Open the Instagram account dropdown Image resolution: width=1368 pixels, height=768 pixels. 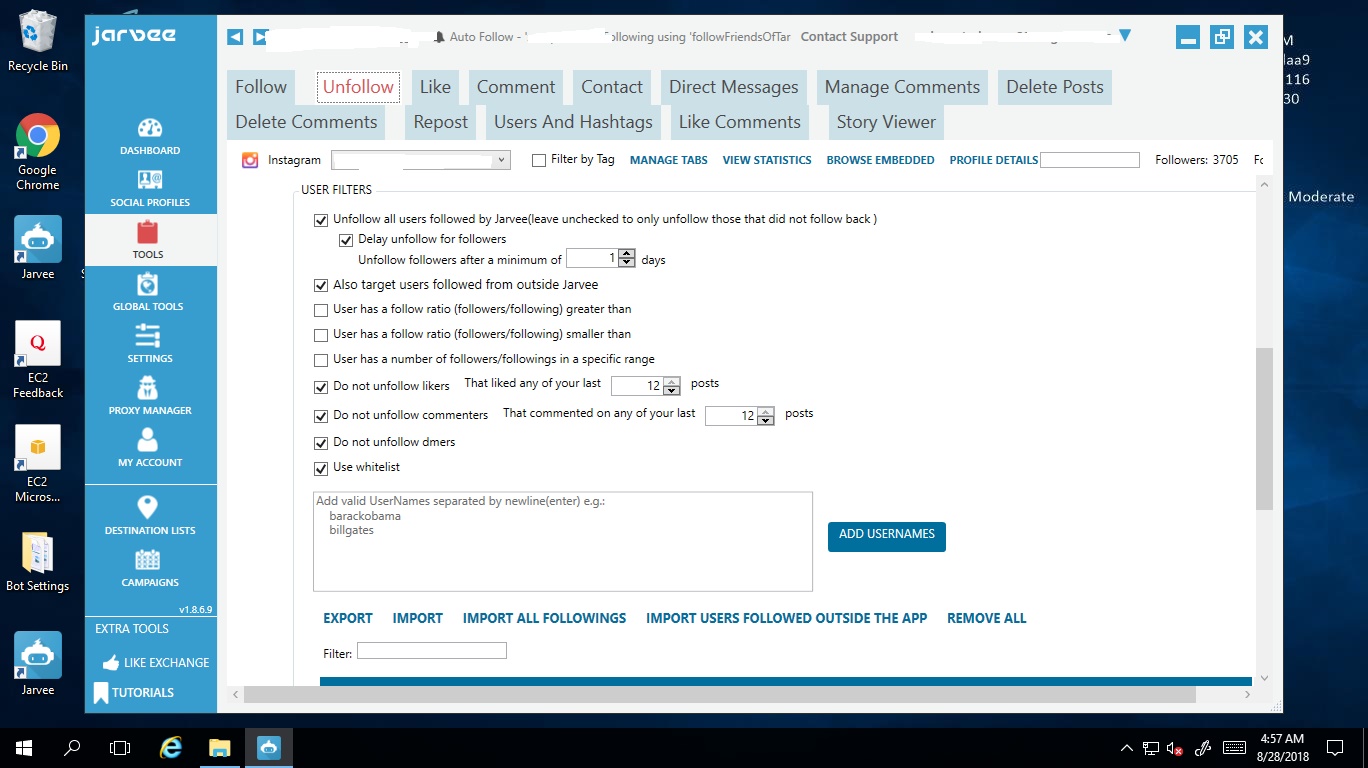[x=421, y=160]
